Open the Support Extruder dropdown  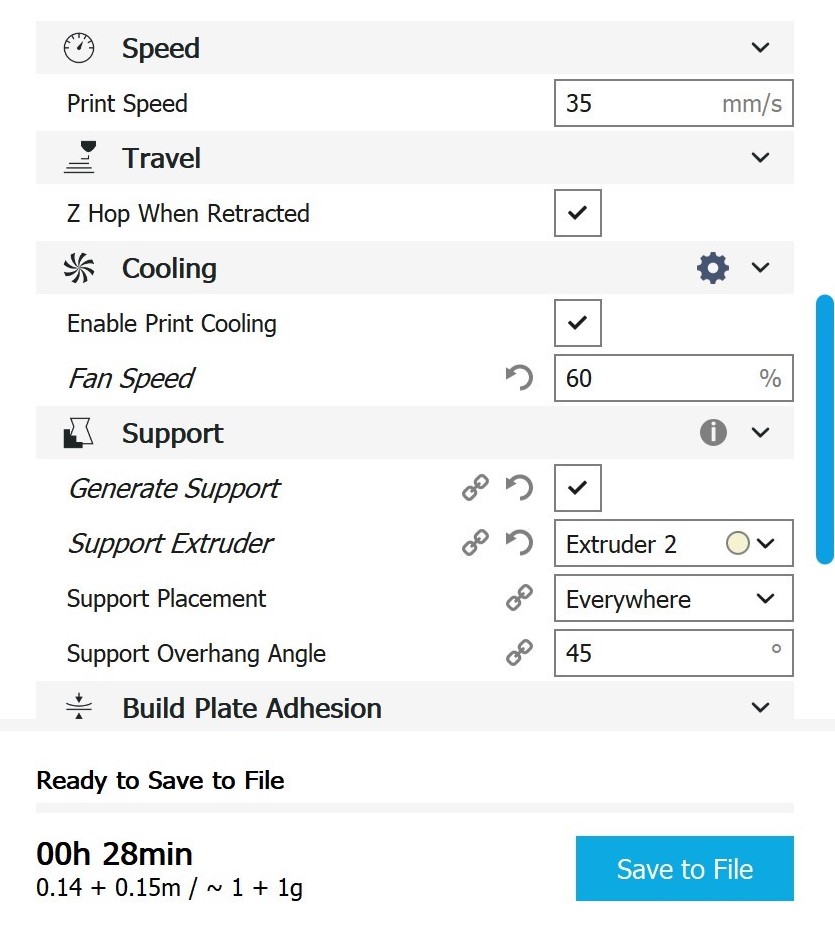(x=672, y=544)
